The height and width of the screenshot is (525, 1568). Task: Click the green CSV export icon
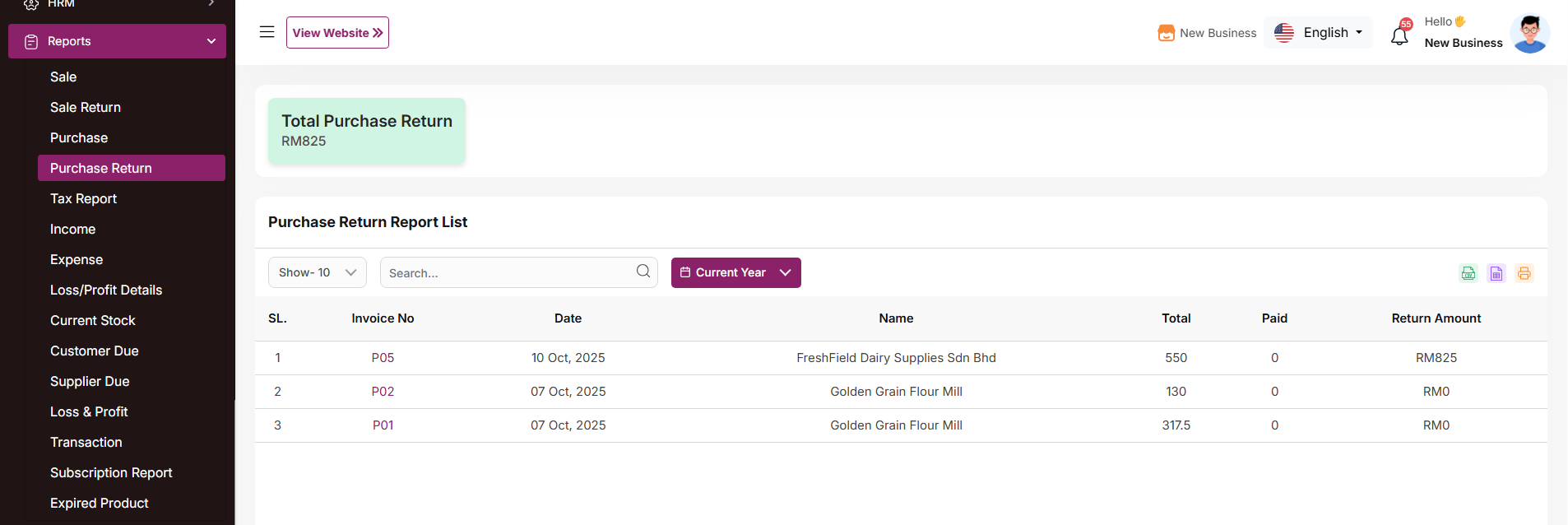point(1468,273)
